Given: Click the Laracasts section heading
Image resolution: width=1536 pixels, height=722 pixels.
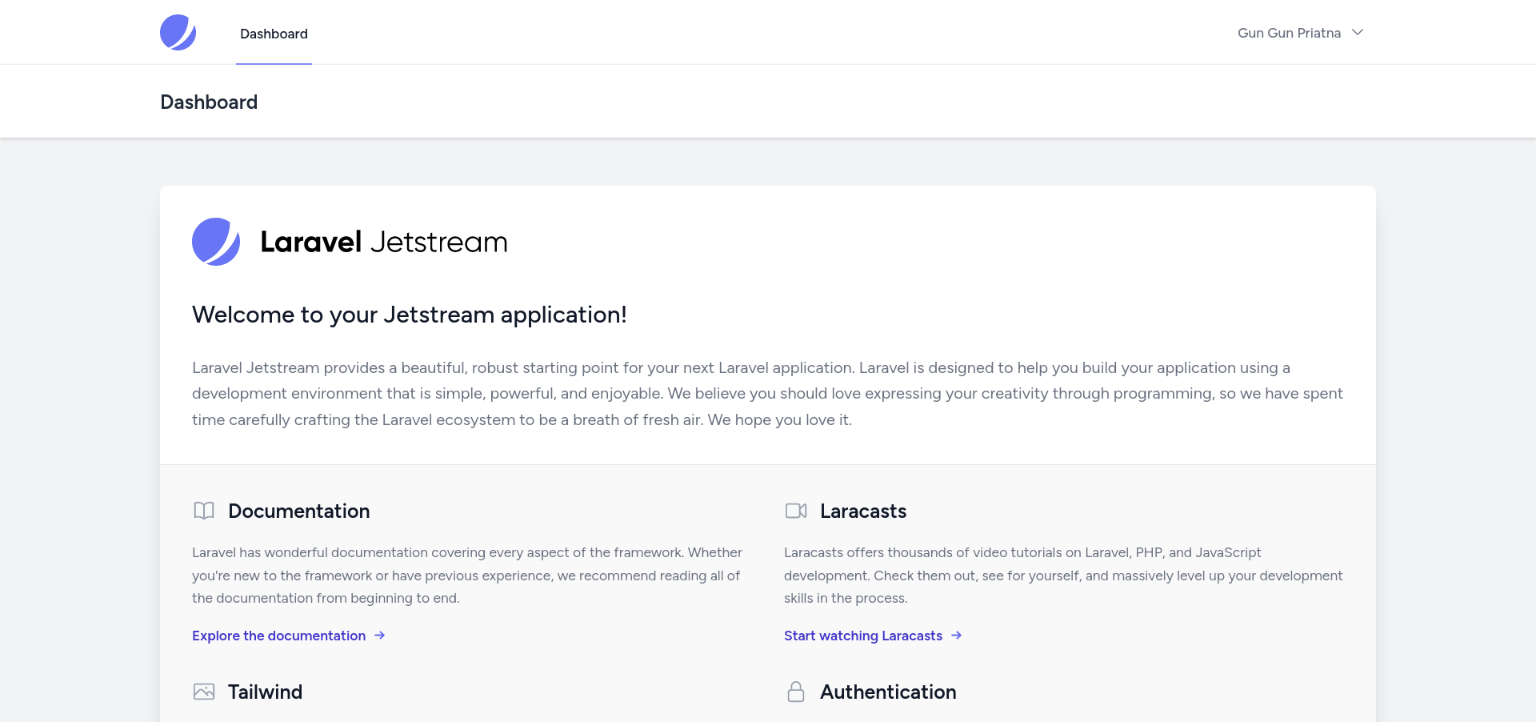Looking at the screenshot, I should [x=862, y=510].
